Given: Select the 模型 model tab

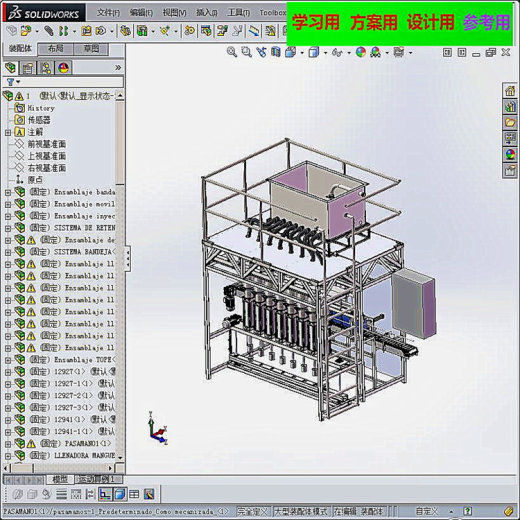Looking at the screenshot, I should coord(60,480).
